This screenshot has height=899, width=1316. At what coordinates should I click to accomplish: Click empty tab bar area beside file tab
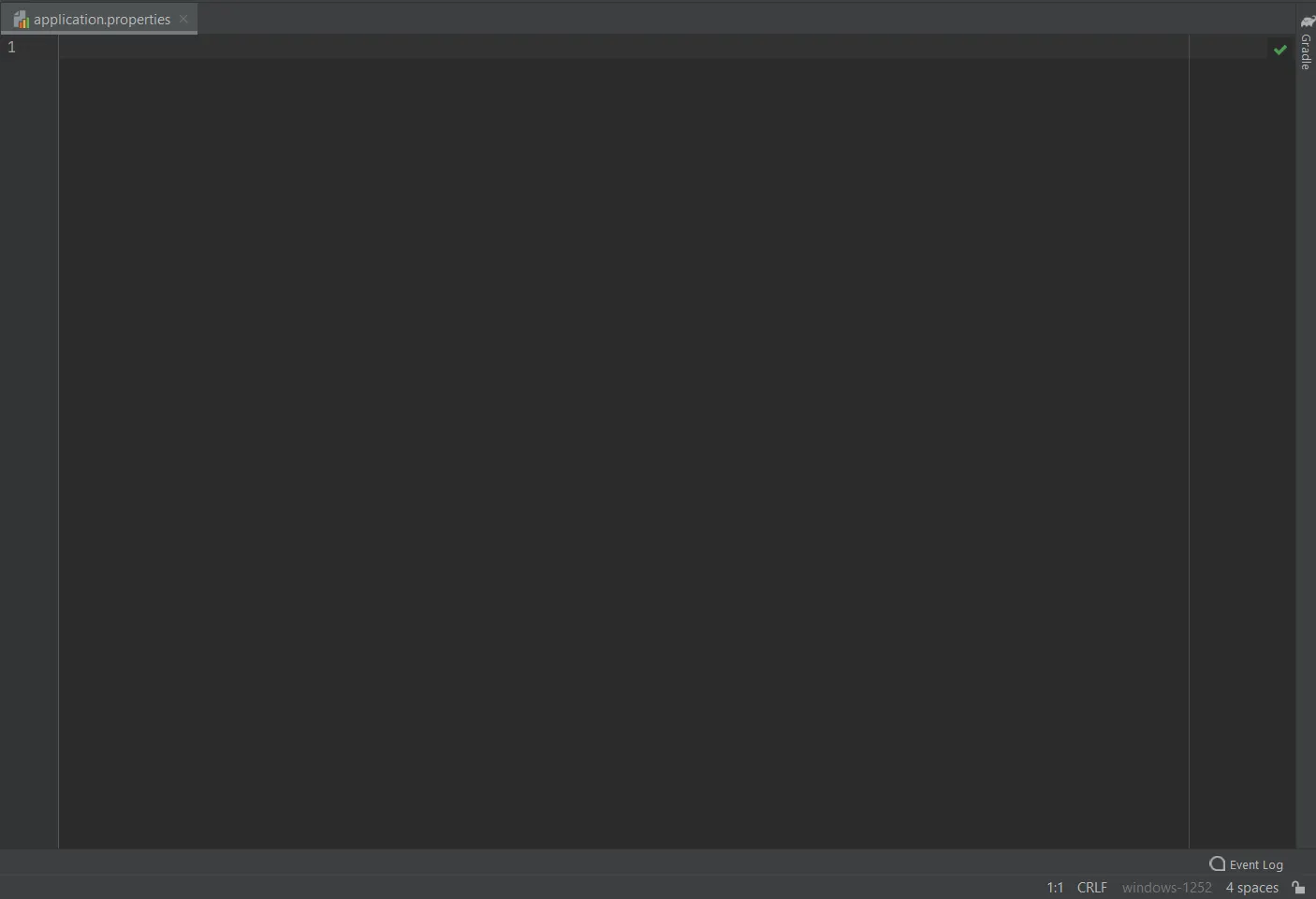[744, 19]
